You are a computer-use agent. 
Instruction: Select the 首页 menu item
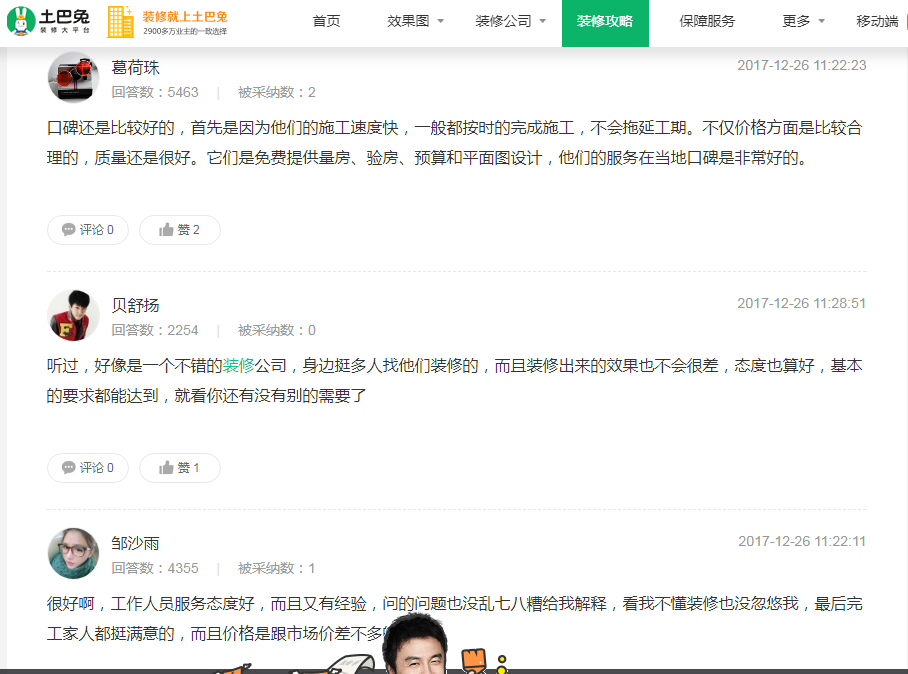pos(326,20)
